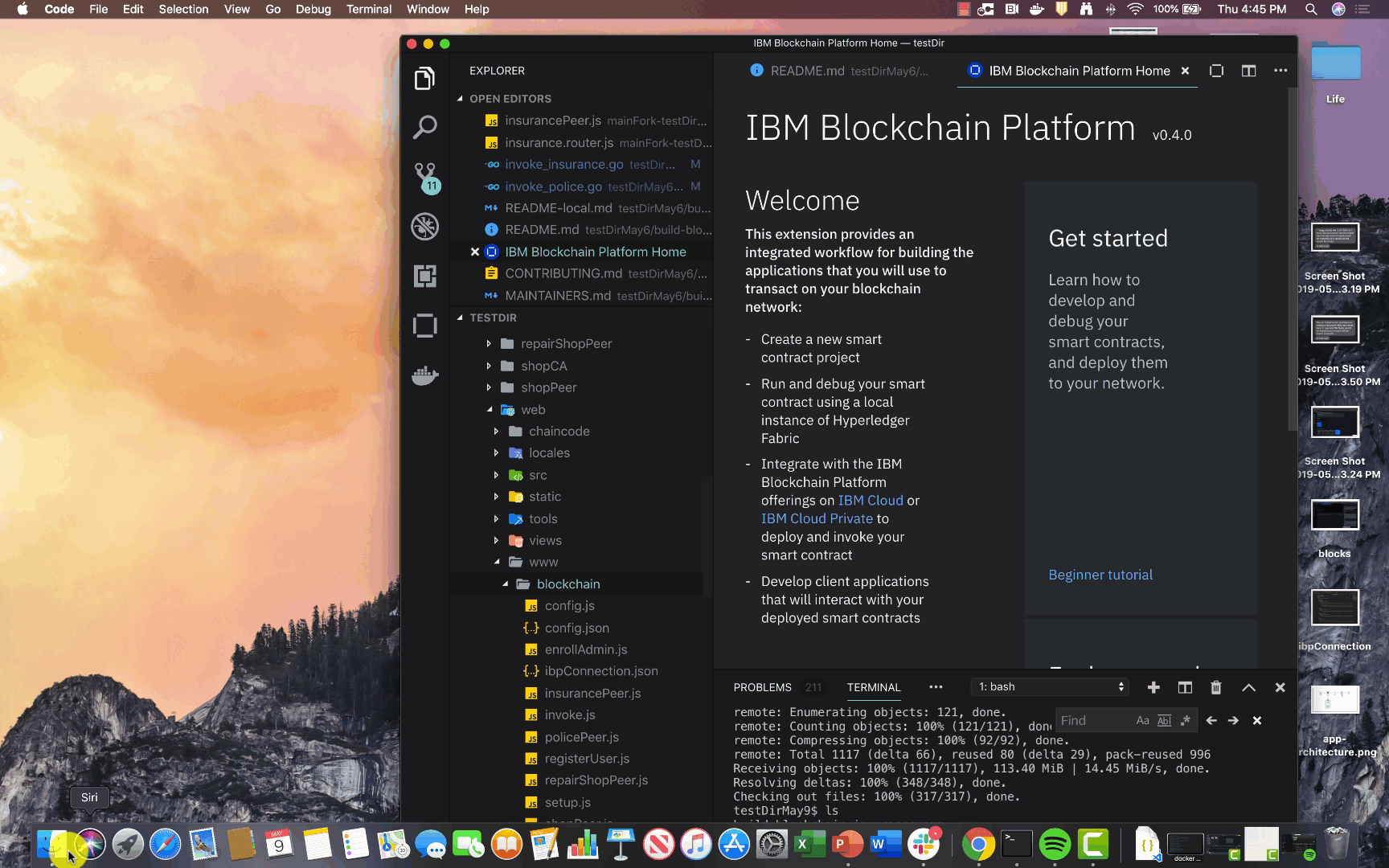Open the Docker view in activity bar
This screenshot has height=868, width=1389.
424,375
